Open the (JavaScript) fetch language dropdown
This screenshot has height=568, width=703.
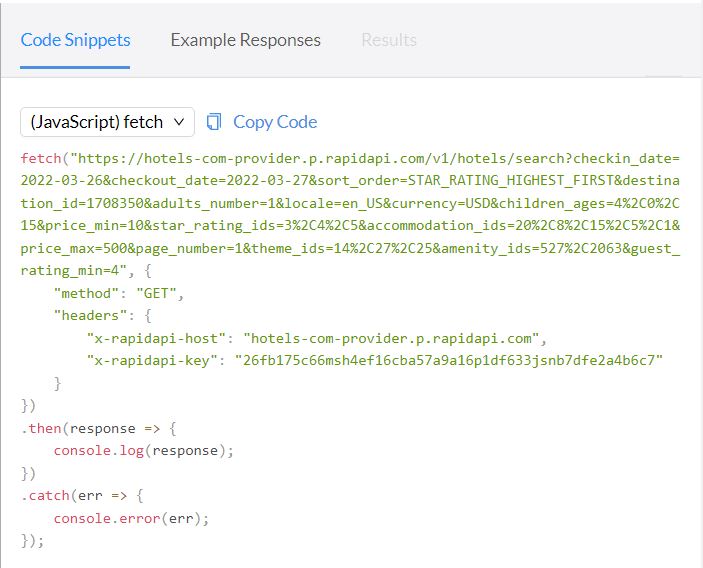tap(107, 122)
